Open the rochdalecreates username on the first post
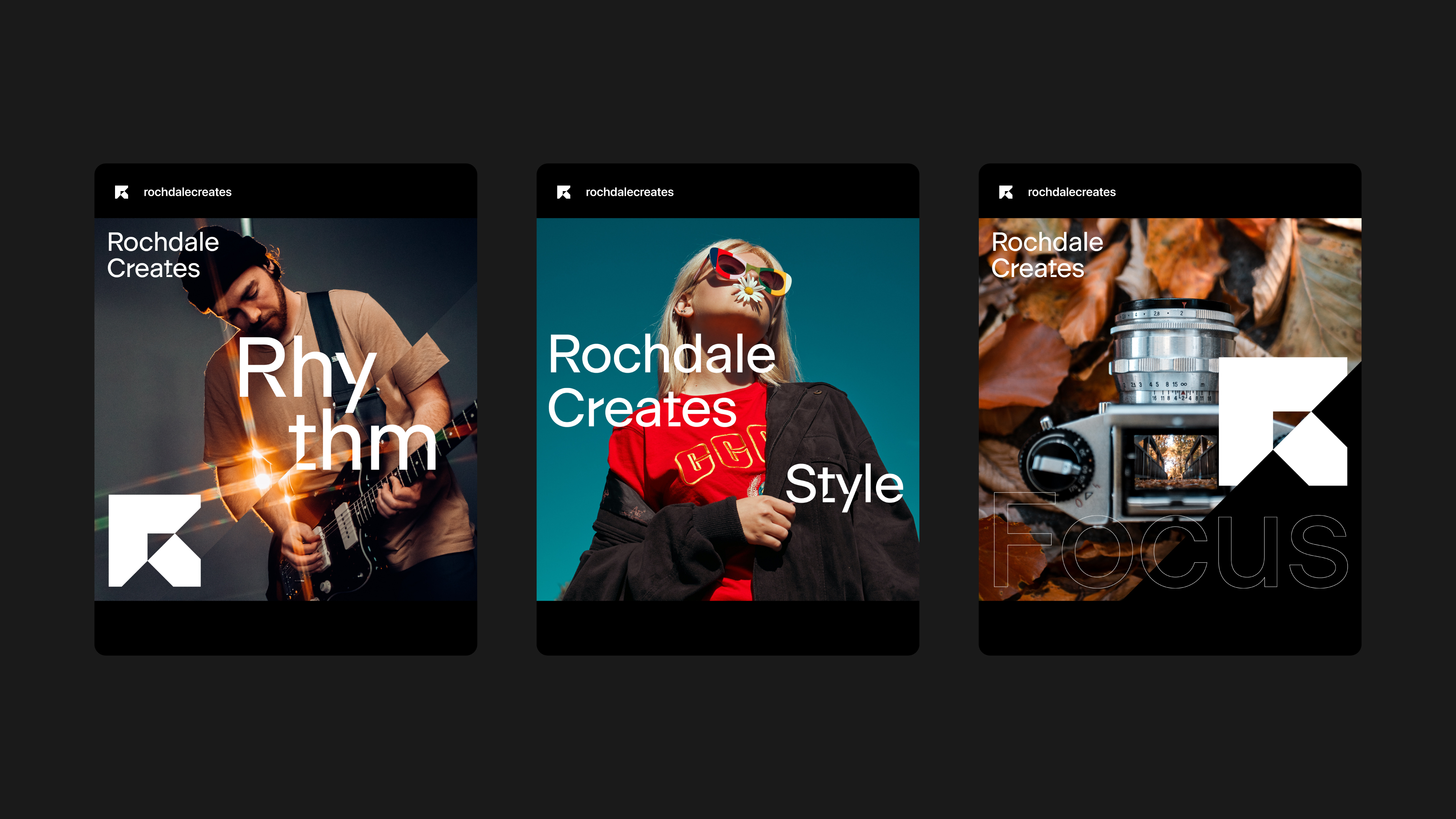Screen dimensions: 1456x819 click(187, 192)
